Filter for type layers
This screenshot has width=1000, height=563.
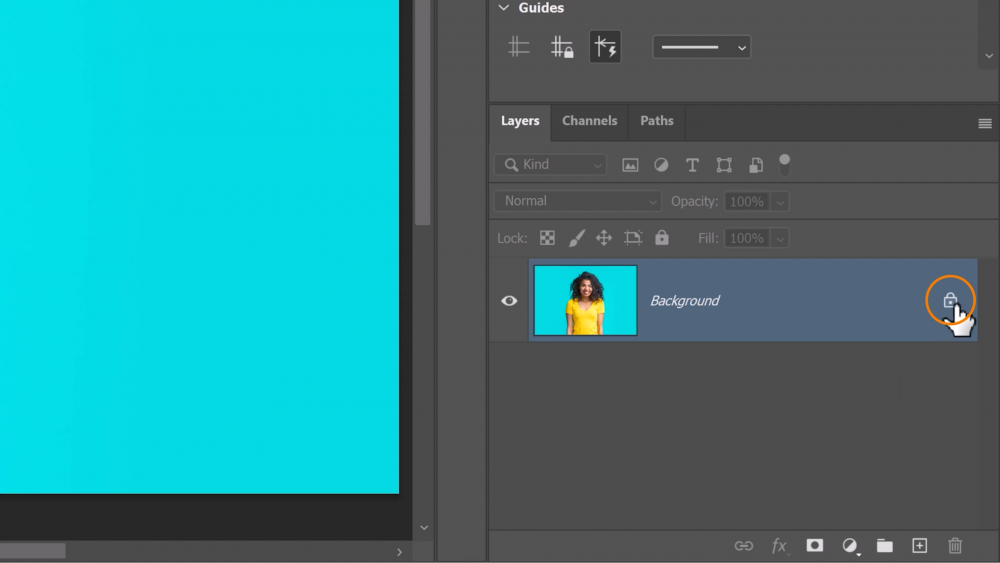pos(692,165)
